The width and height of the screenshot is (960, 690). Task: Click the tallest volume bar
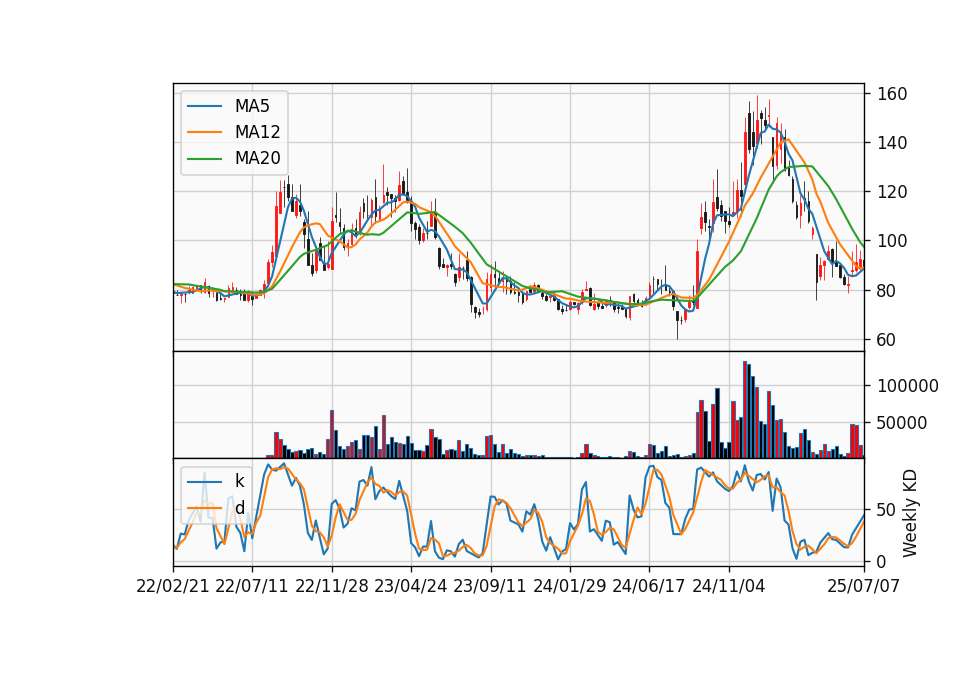coord(745,410)
